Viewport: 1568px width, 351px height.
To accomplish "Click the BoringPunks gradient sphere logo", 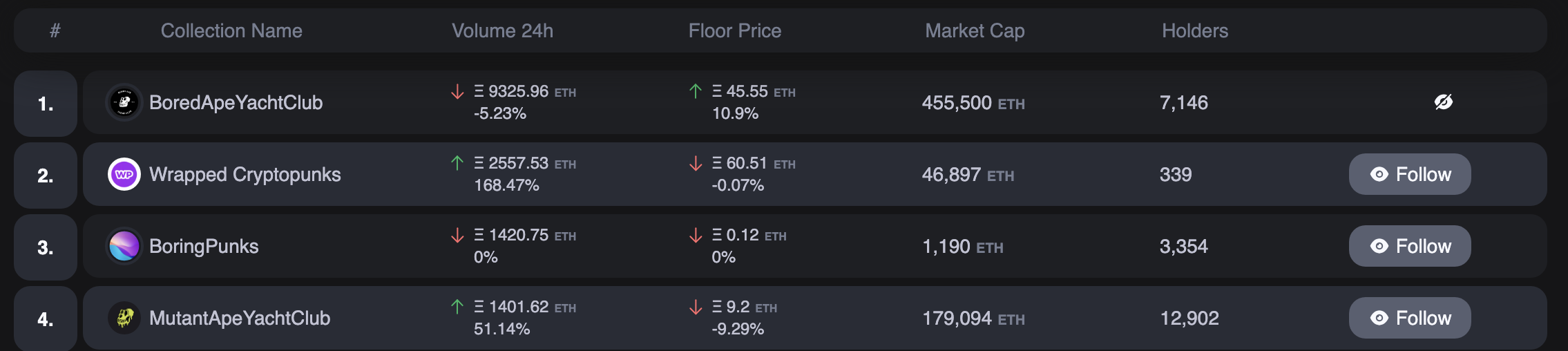I will [x=124, y=246].
